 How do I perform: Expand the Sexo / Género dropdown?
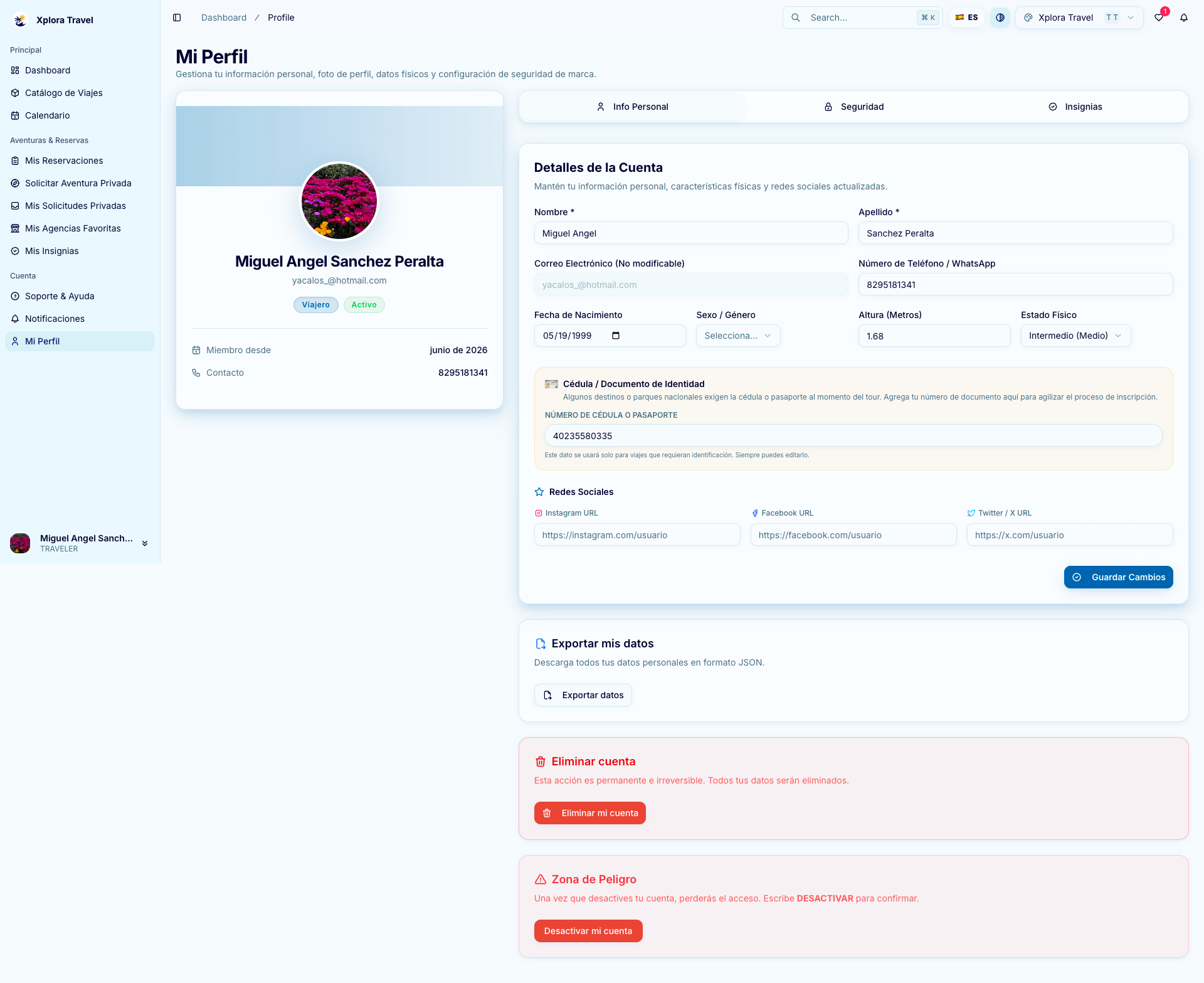(x=738, y=336)
